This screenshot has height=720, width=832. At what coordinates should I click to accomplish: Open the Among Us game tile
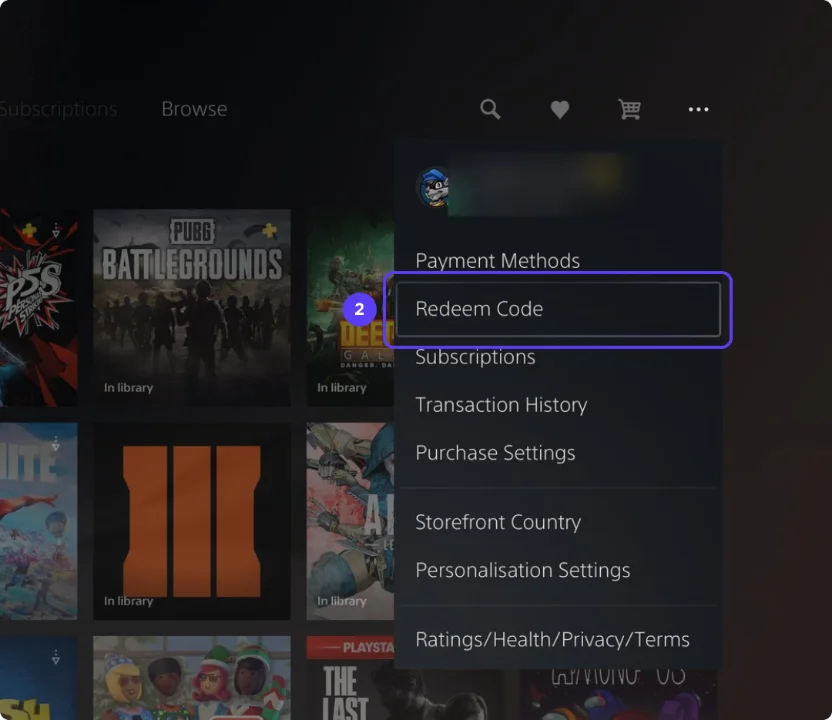point(618,695)
